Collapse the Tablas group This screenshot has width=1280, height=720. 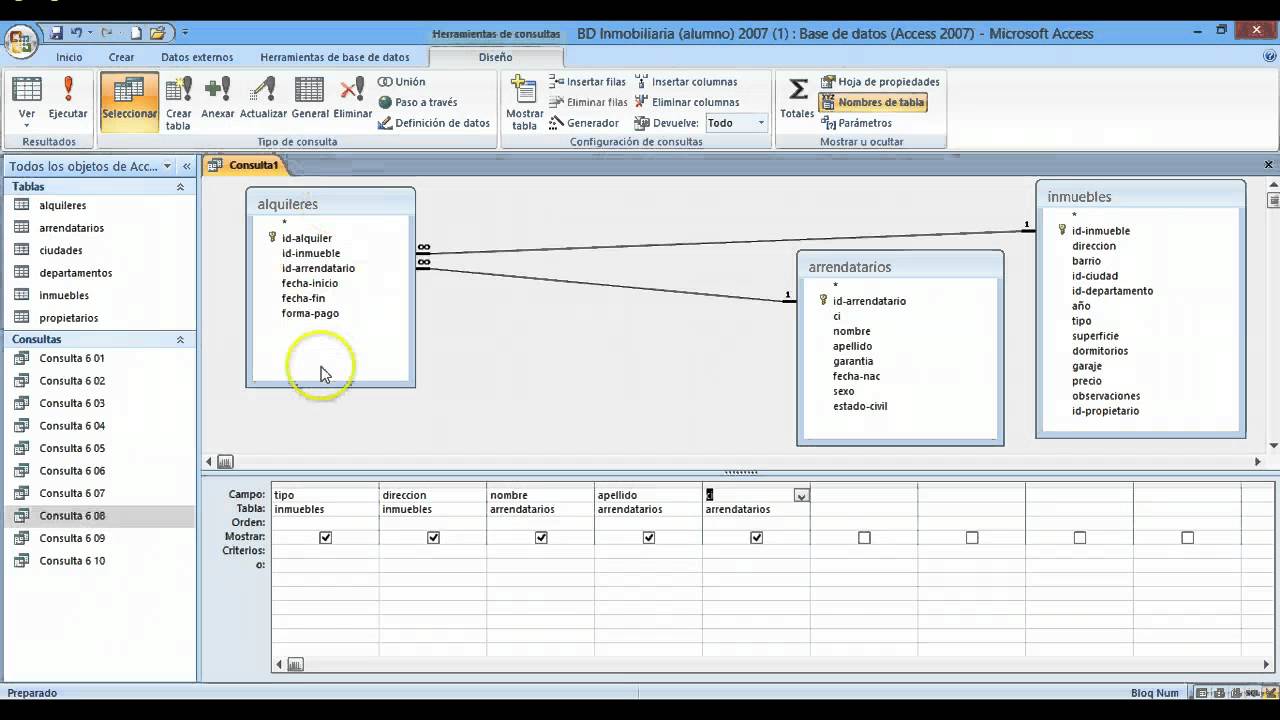[x=180, y=187]
